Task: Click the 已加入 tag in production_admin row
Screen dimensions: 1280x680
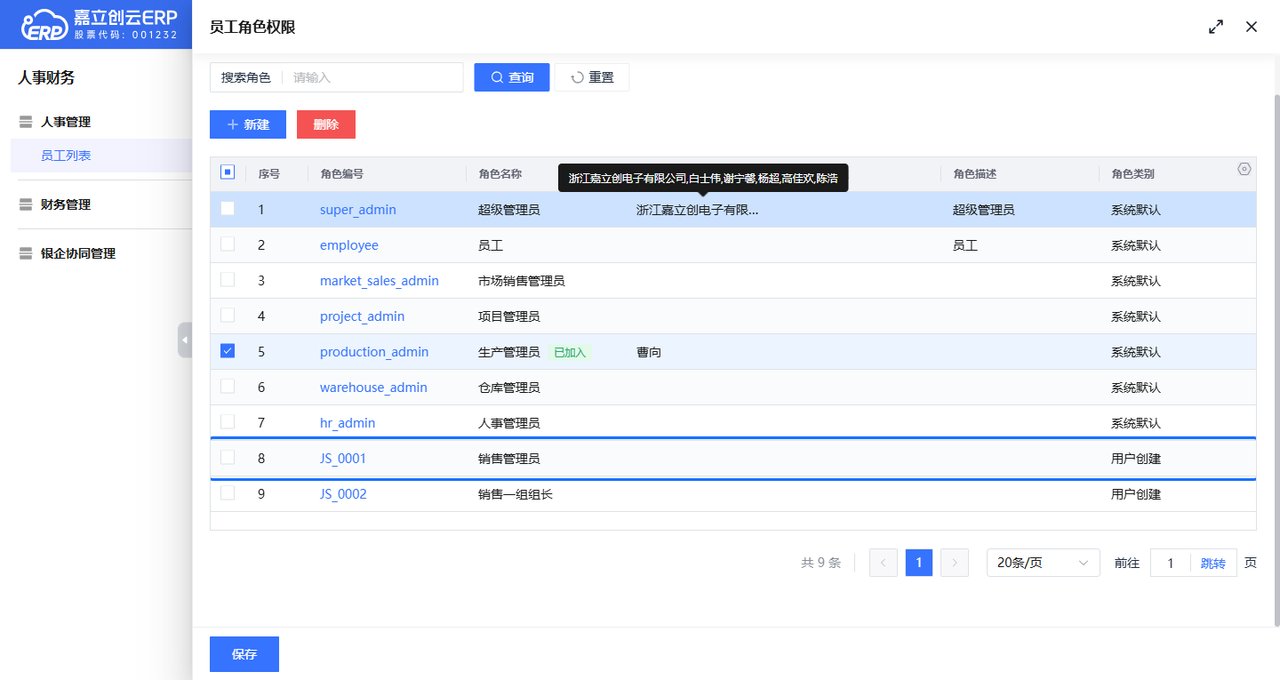Action: click(x=570, y=352)
